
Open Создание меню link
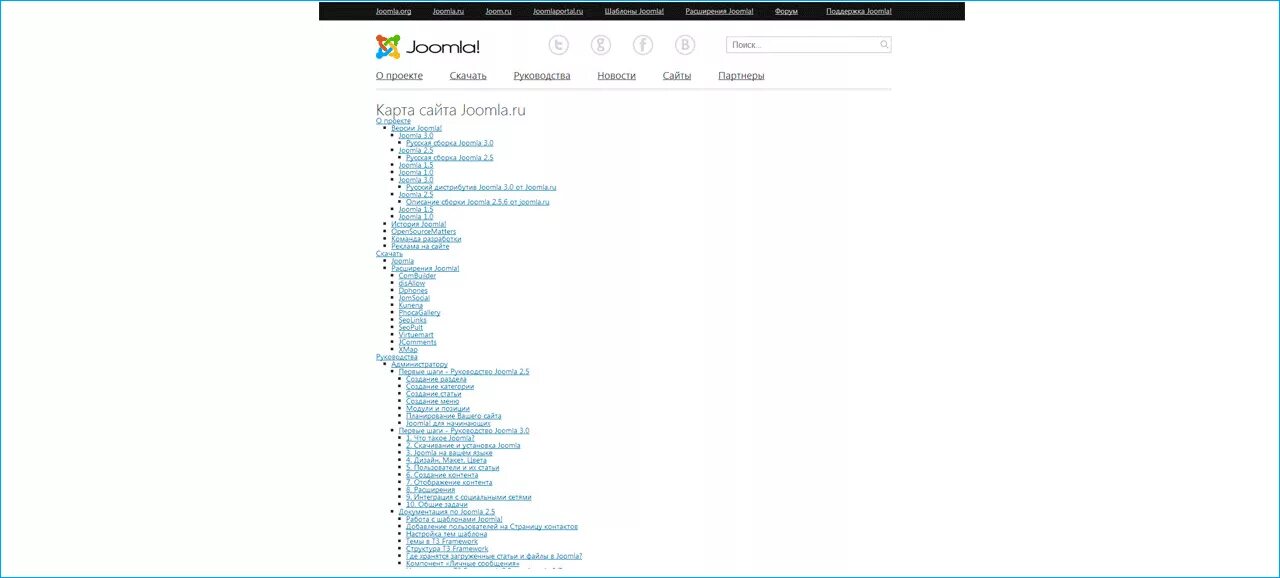coord(432,401)
